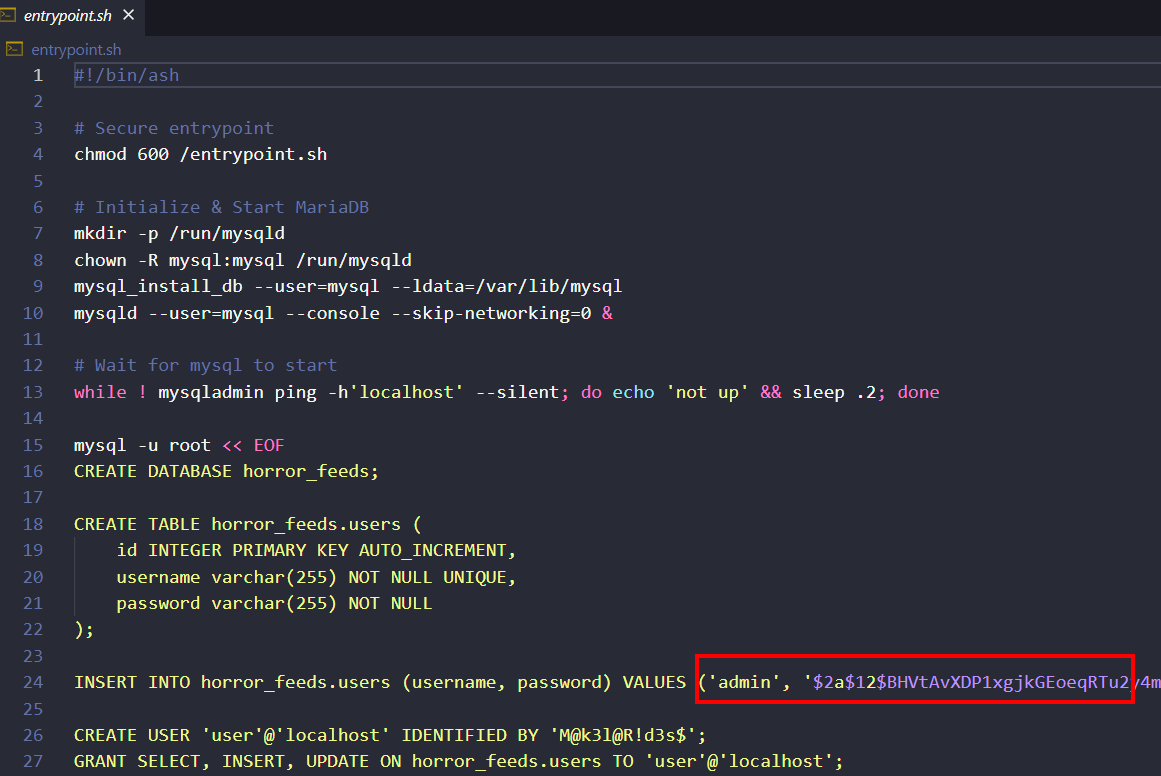Image resolution: width=1161 pixels, height=776 pixels.
Task: Click line number 1 in the gutter
Action: (38, 75)
